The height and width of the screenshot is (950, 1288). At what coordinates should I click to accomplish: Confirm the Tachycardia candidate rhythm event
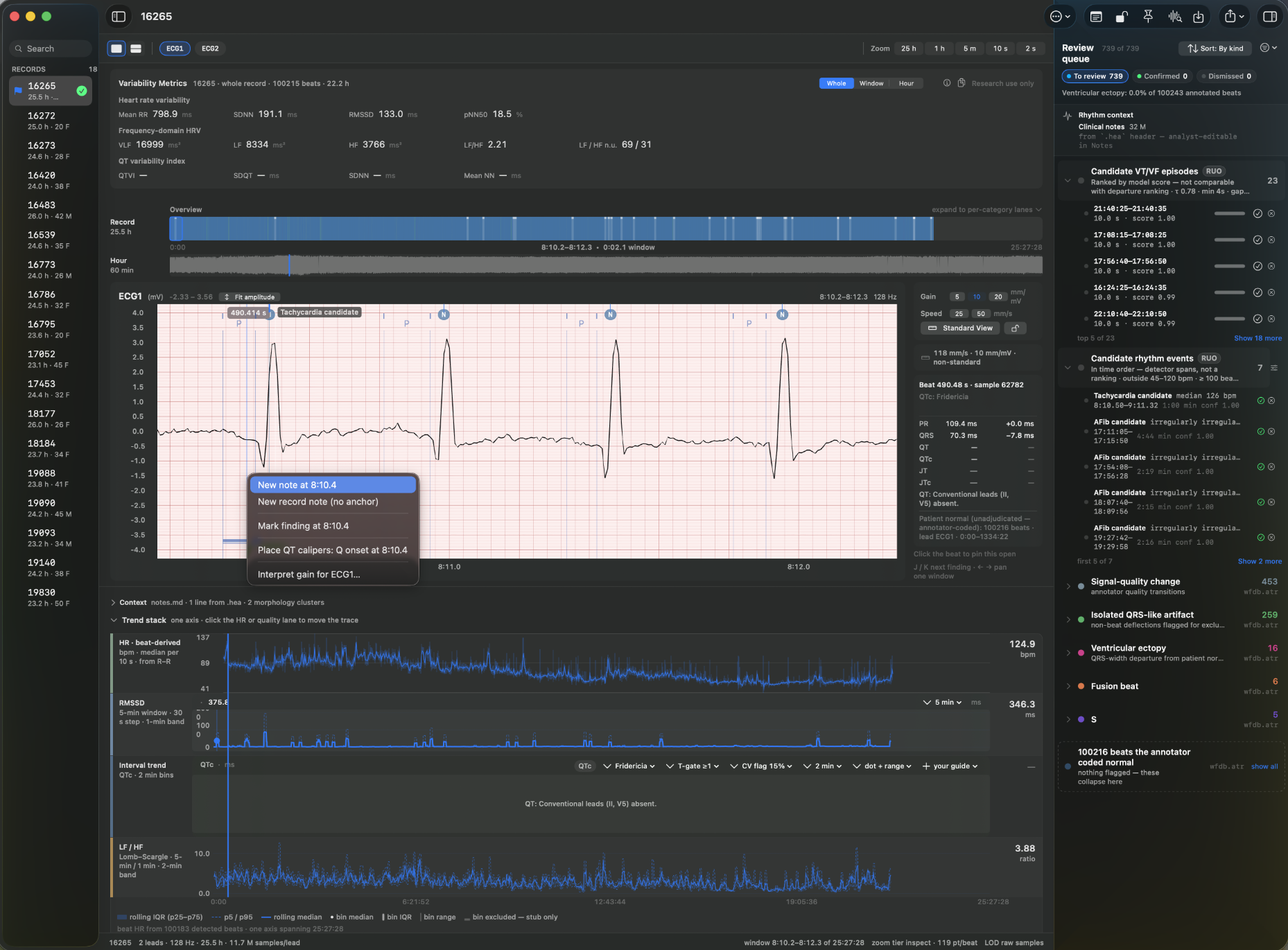pos(1261,401)
